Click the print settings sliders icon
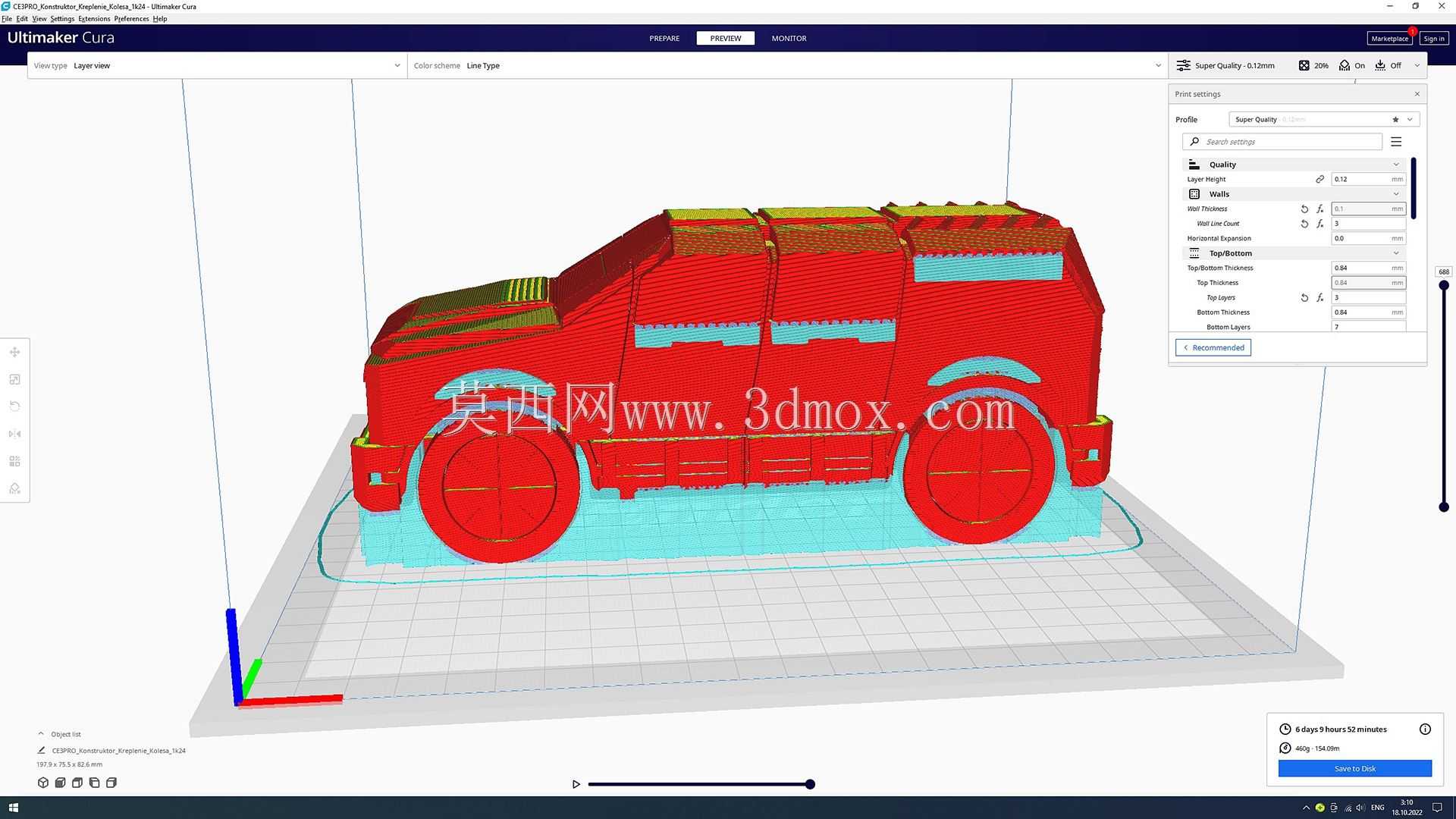The height and width of the screenshot is (819, 1456). tap(1183, 65)
